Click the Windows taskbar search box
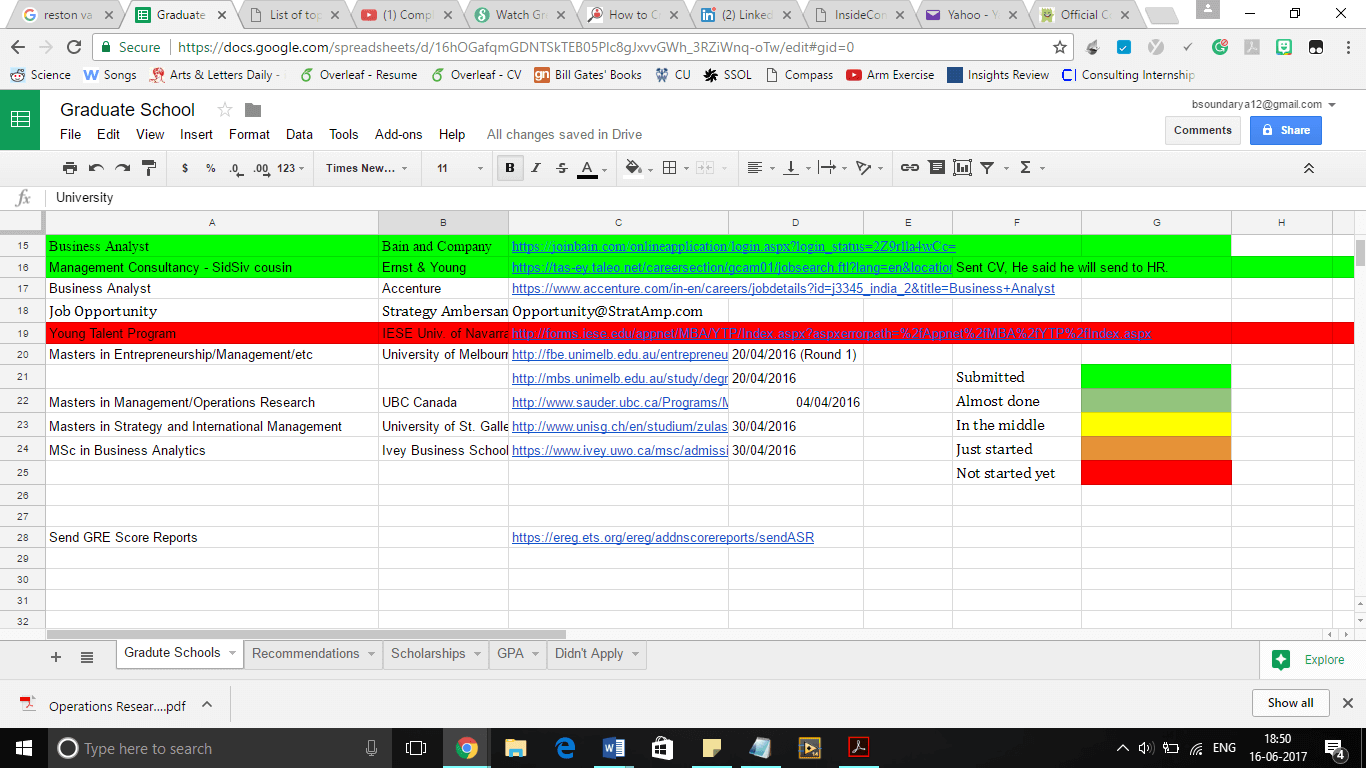Screen dimensions: 1366x768 click(x=220, y=748)
